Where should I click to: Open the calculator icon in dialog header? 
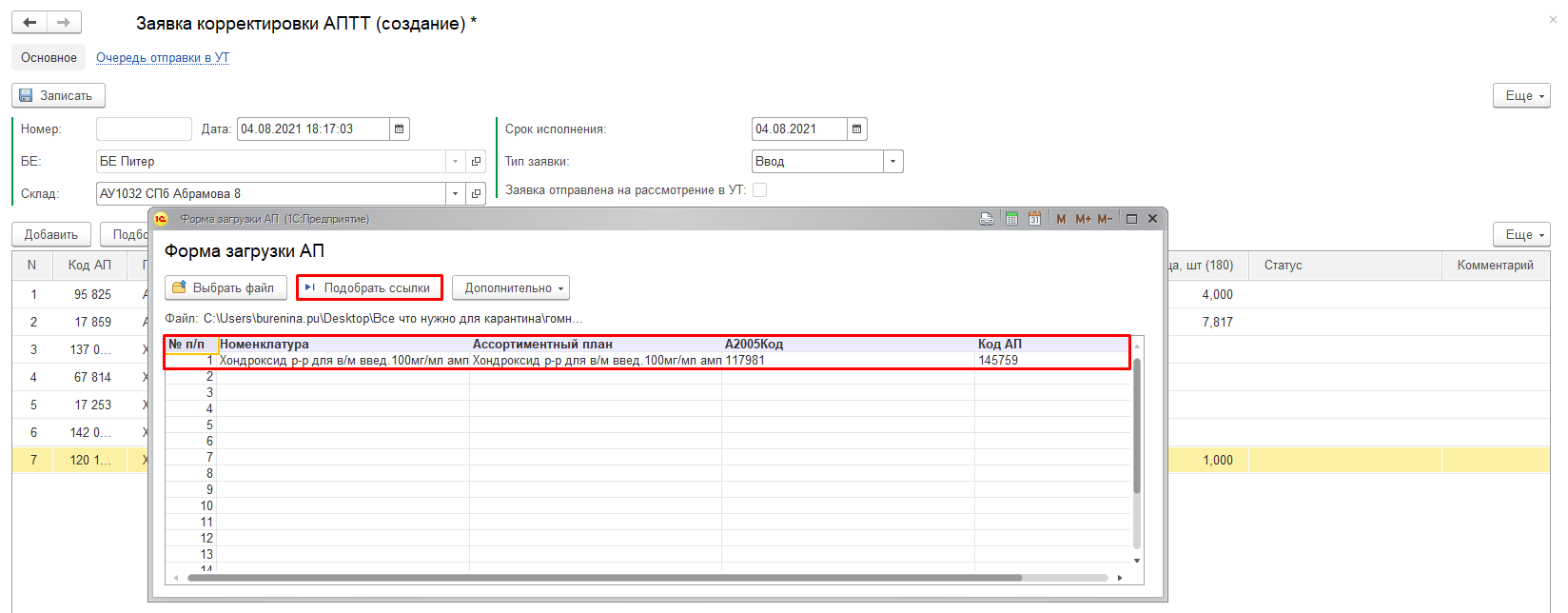(x=1011, y=219)
